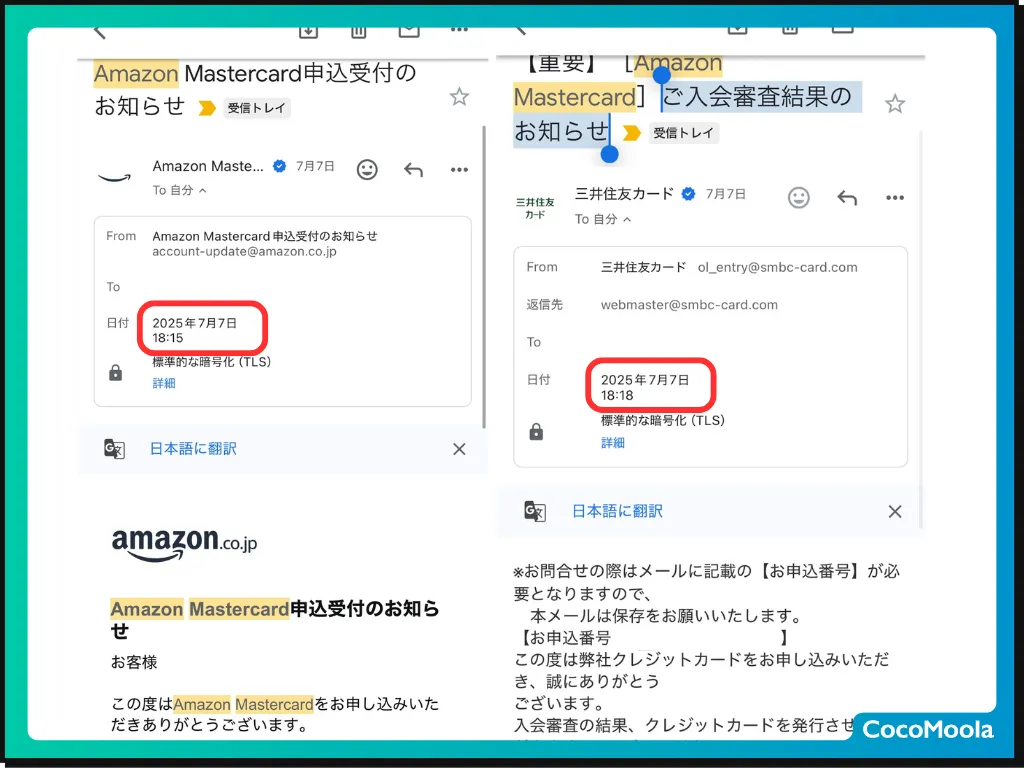This screenshot has width=1024, height=768.
Task: Click account-update@amazon.co.jp address
Action: click(244, 251)
